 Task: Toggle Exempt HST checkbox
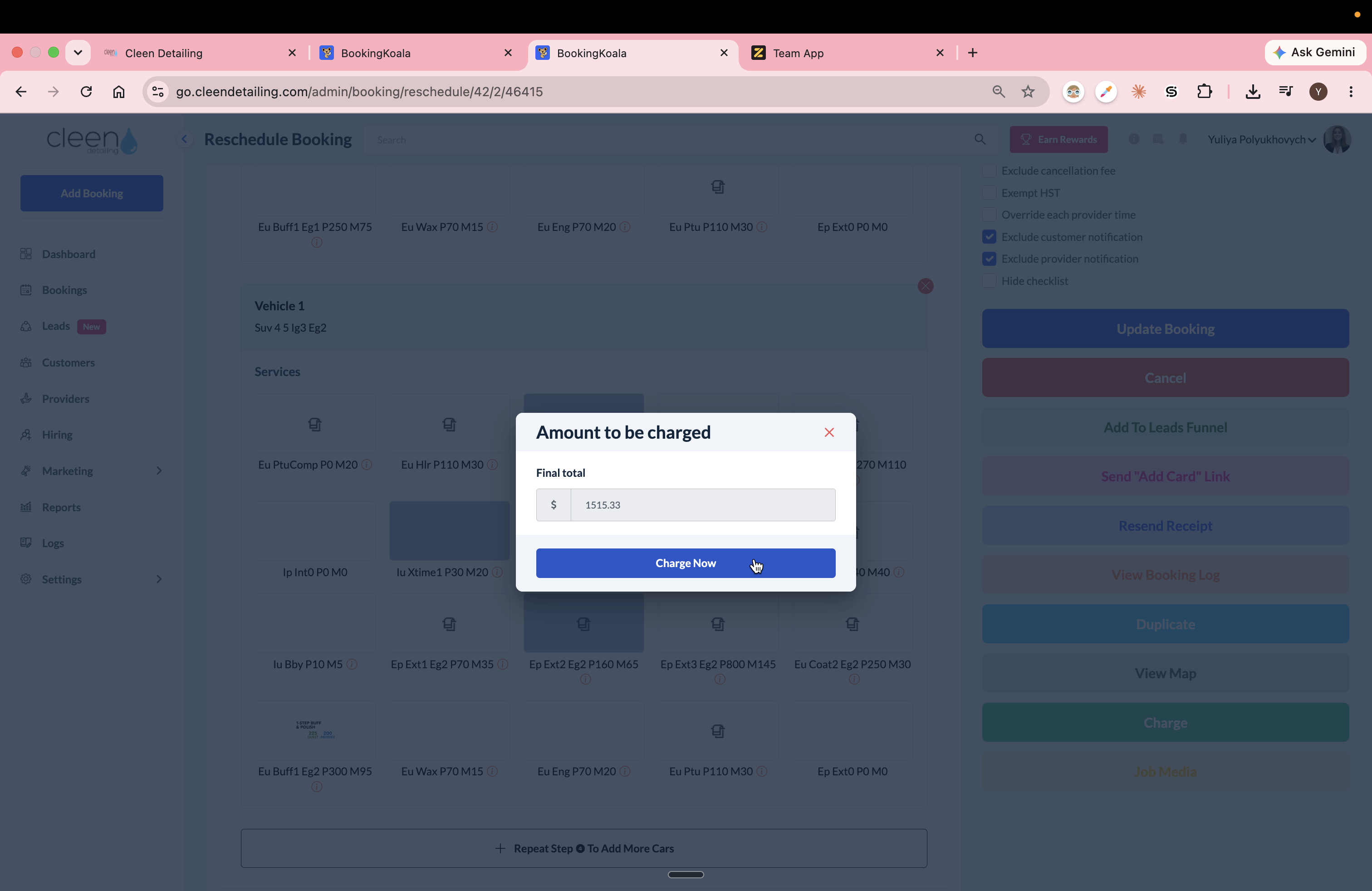pyautogui.click(x=989, y=192)
